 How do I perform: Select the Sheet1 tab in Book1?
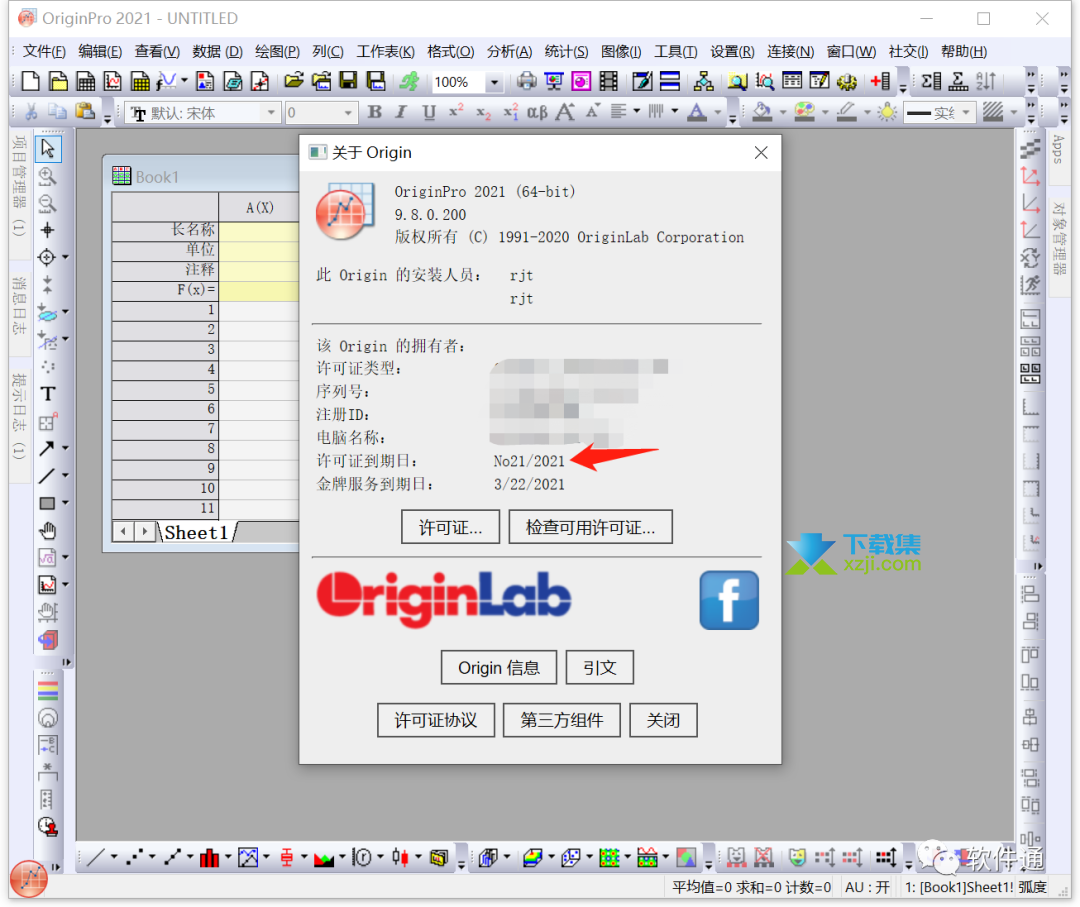196,532
